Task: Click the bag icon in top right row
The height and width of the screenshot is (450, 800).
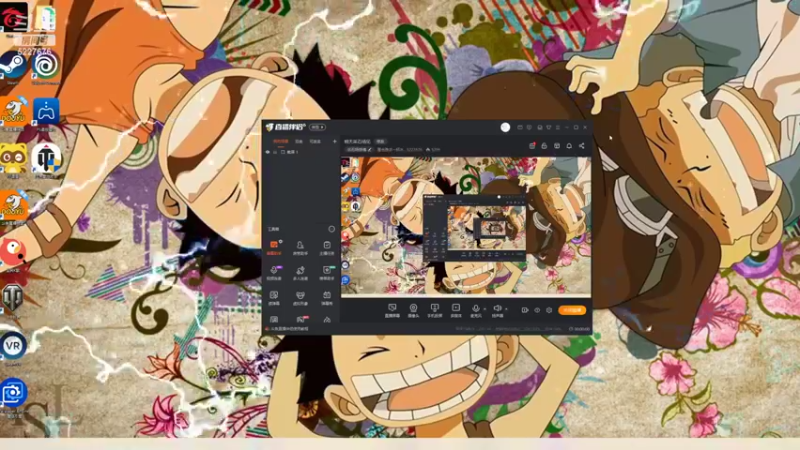Action: pyautogui.click(x=544, y=146)
